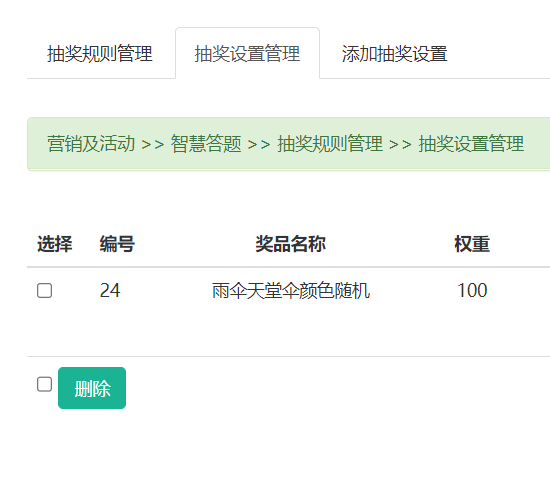Click the 权重 value 100
Screen dimensions: 550x480
pos(472,291)
